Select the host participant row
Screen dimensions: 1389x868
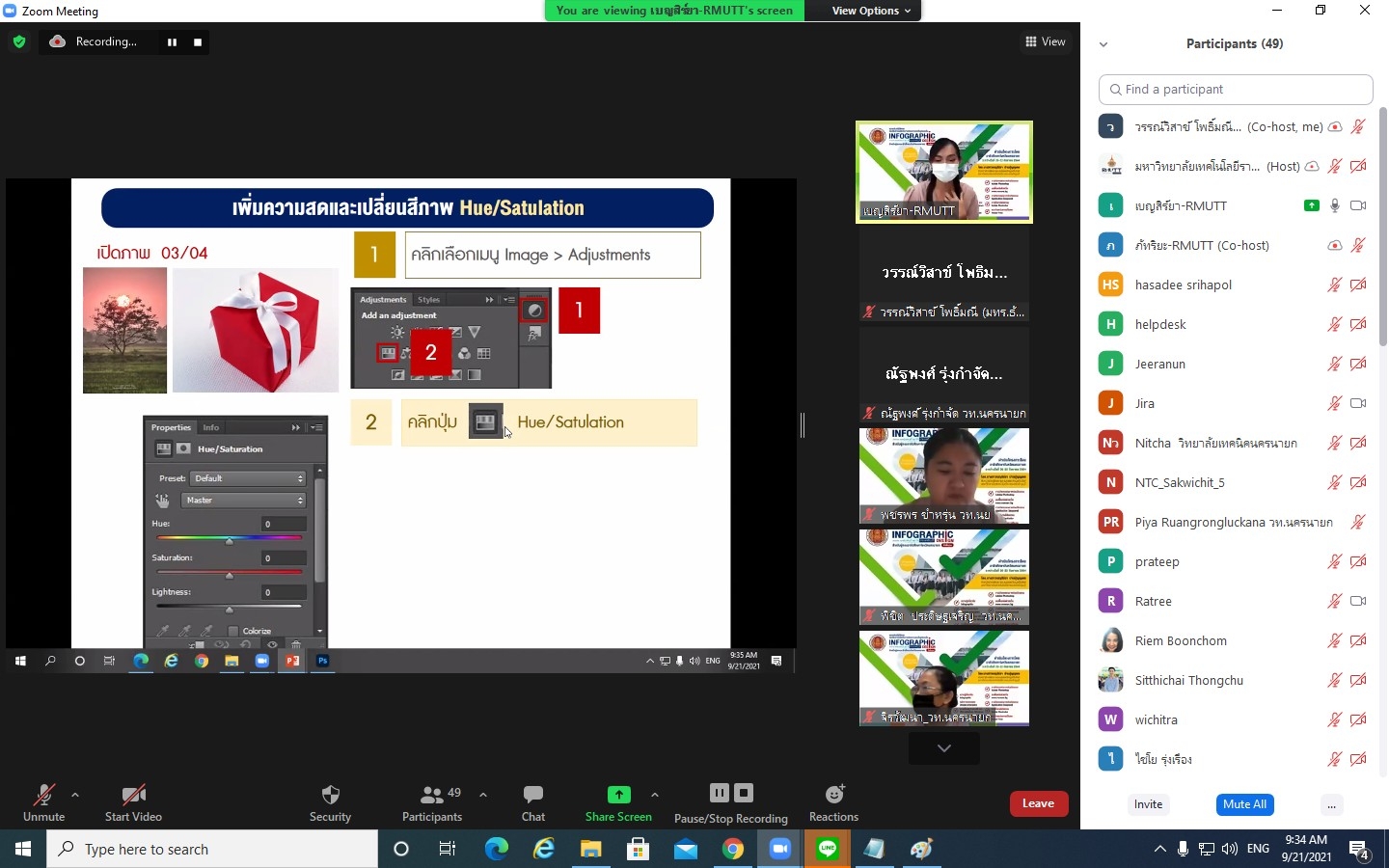1235,166
